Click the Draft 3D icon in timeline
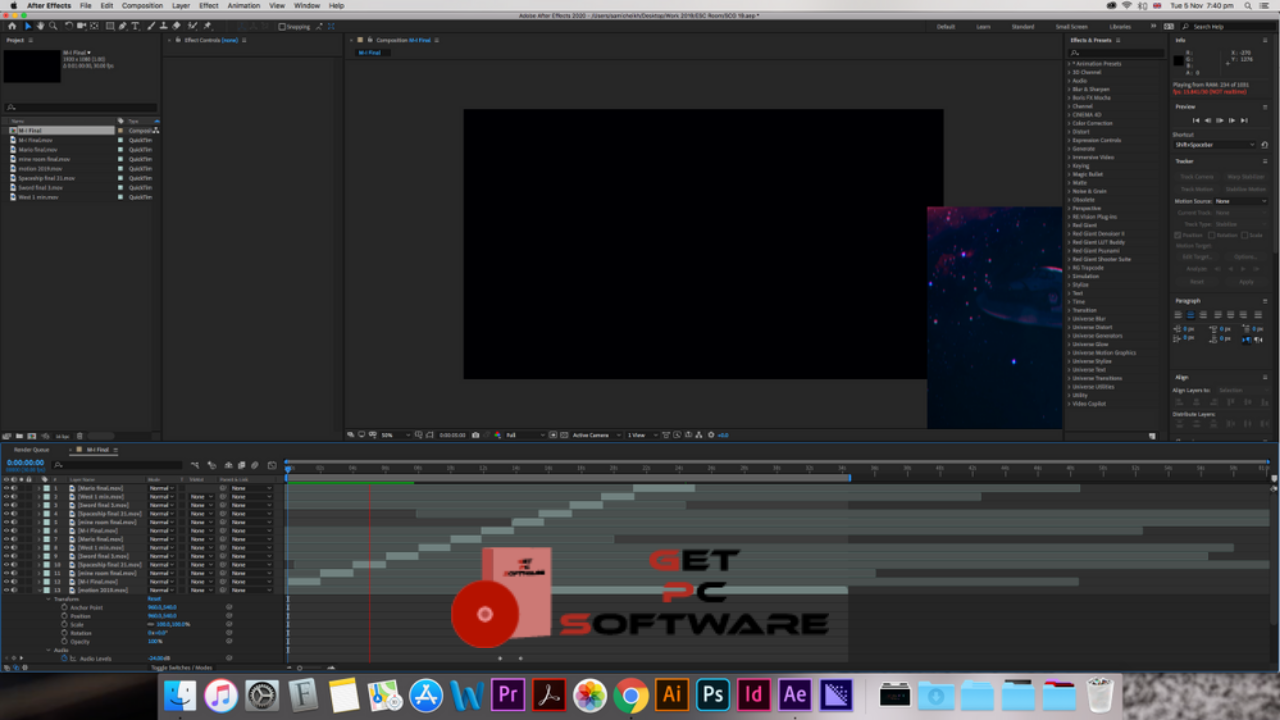This screenshot has width=1280, height=720. pos(212,465)
